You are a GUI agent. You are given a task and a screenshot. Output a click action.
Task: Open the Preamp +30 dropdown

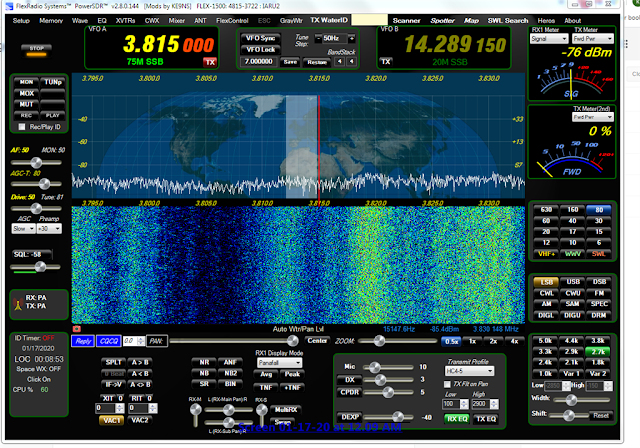point(49,228)
